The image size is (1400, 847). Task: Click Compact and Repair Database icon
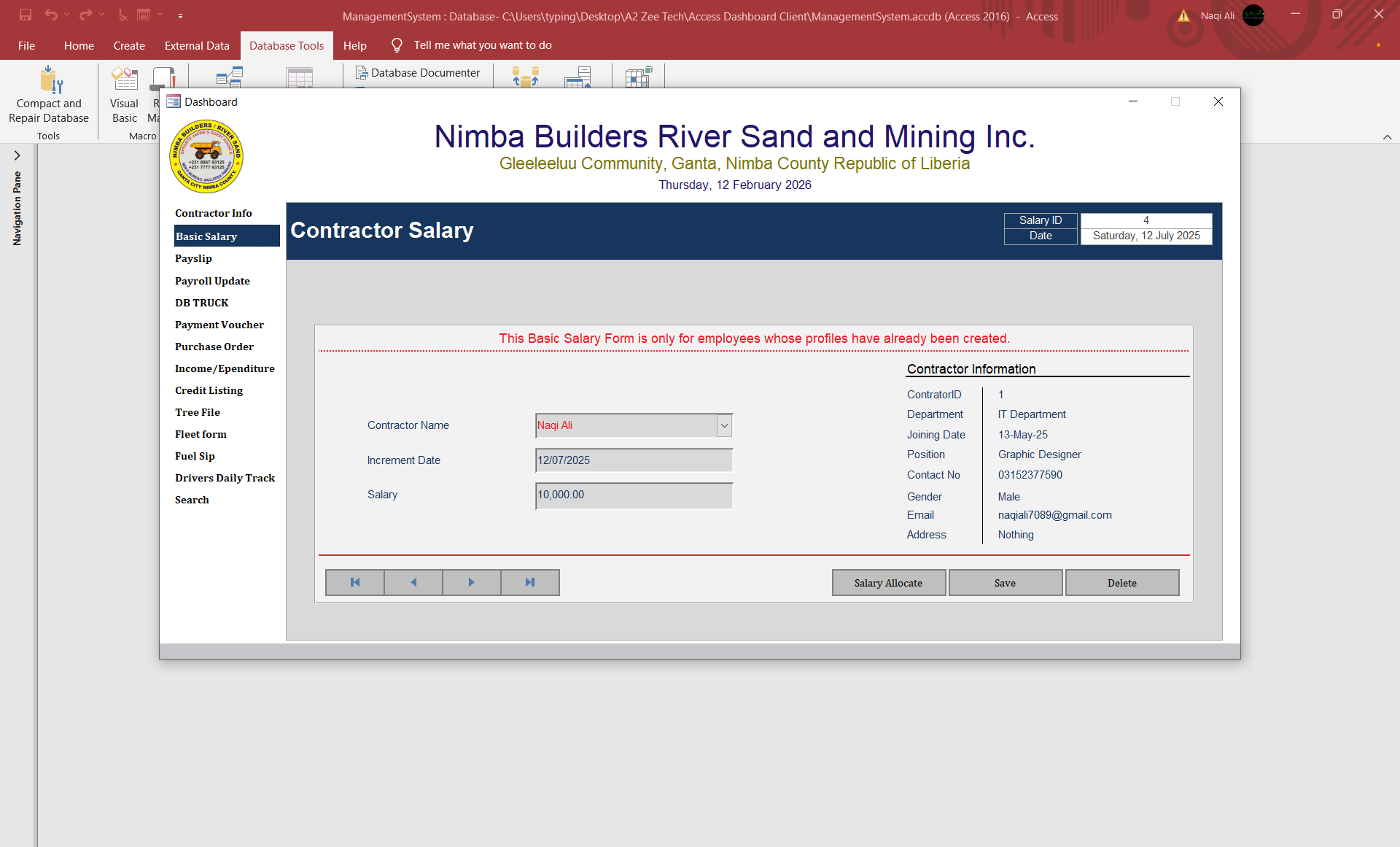pyautogui.click(x=51, y=79)
